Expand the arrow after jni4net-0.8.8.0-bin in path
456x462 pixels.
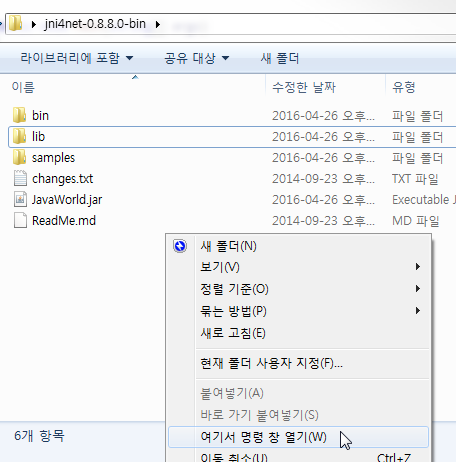(158, 24)
